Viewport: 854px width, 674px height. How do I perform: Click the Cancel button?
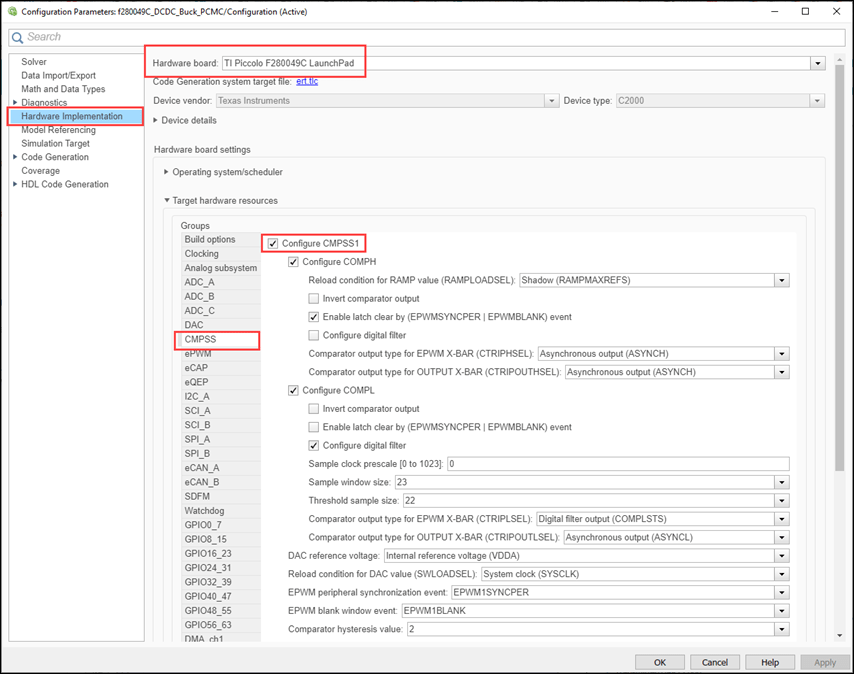click(x=715, y=662)
